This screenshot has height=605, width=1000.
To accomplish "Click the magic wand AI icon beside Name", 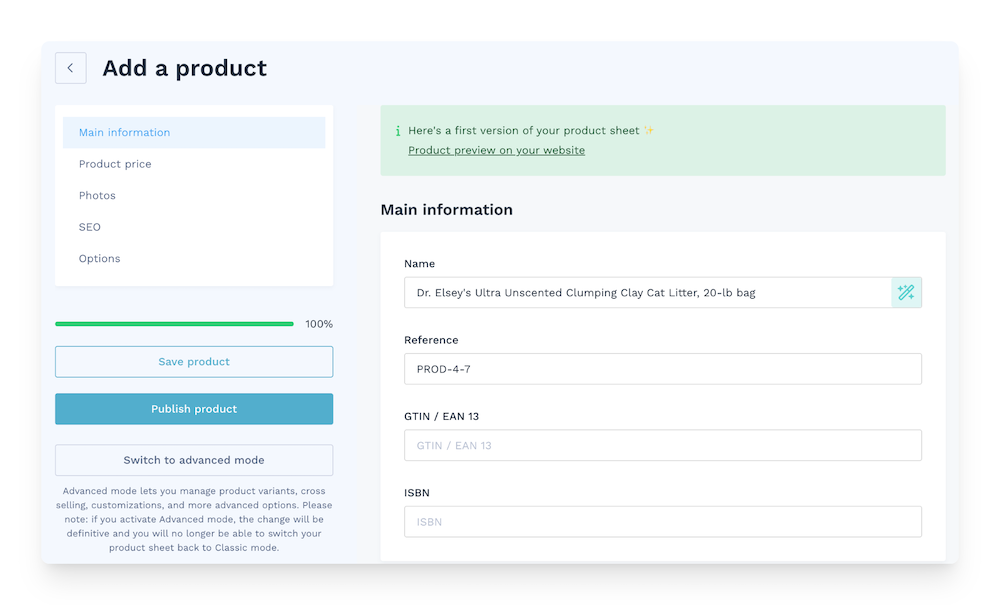I will pyautogui.click(x=906, y=292).
